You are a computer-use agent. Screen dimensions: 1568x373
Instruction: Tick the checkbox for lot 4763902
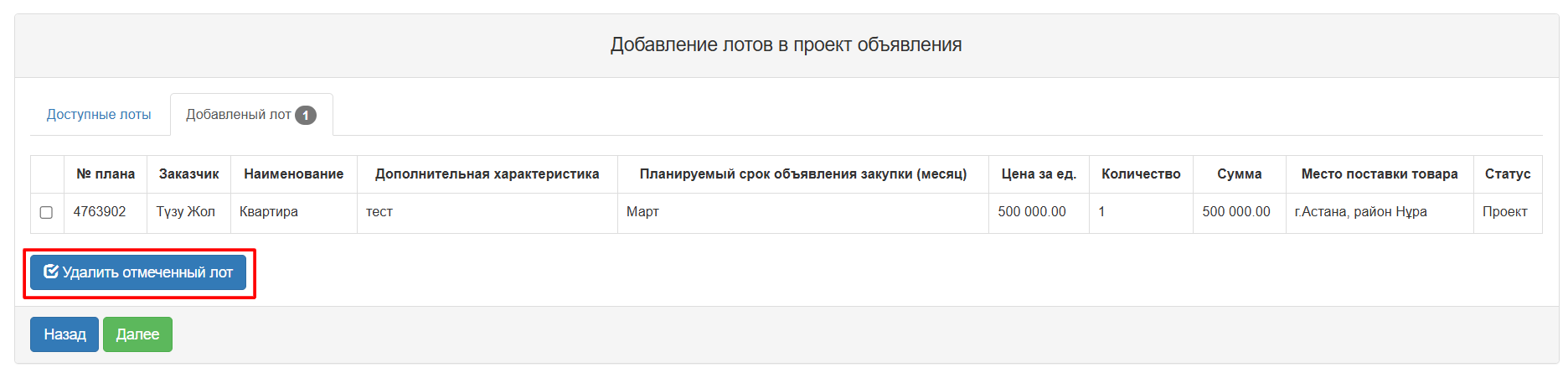(46, 212)
